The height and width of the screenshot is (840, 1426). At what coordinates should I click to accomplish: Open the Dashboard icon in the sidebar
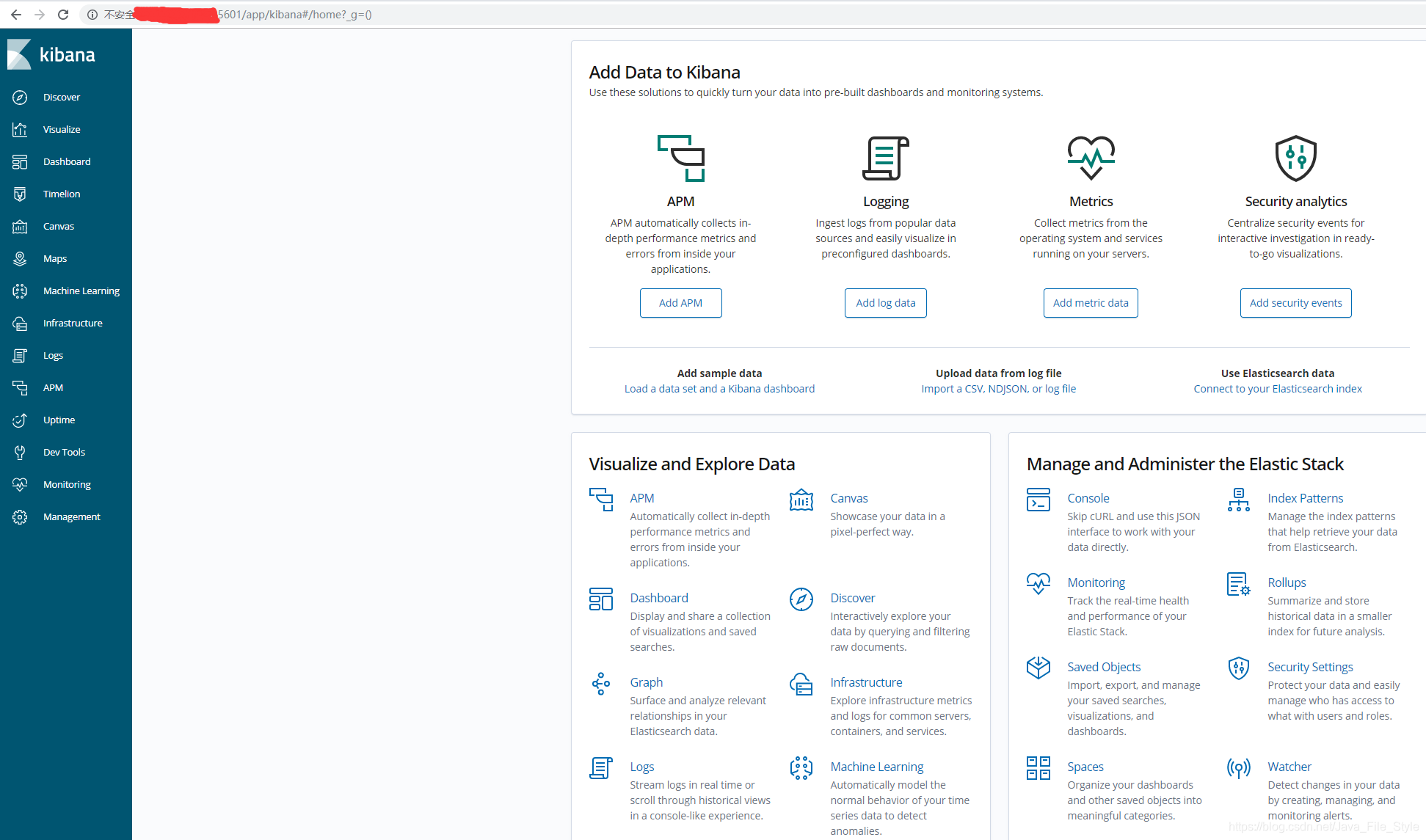pos(20,162)
